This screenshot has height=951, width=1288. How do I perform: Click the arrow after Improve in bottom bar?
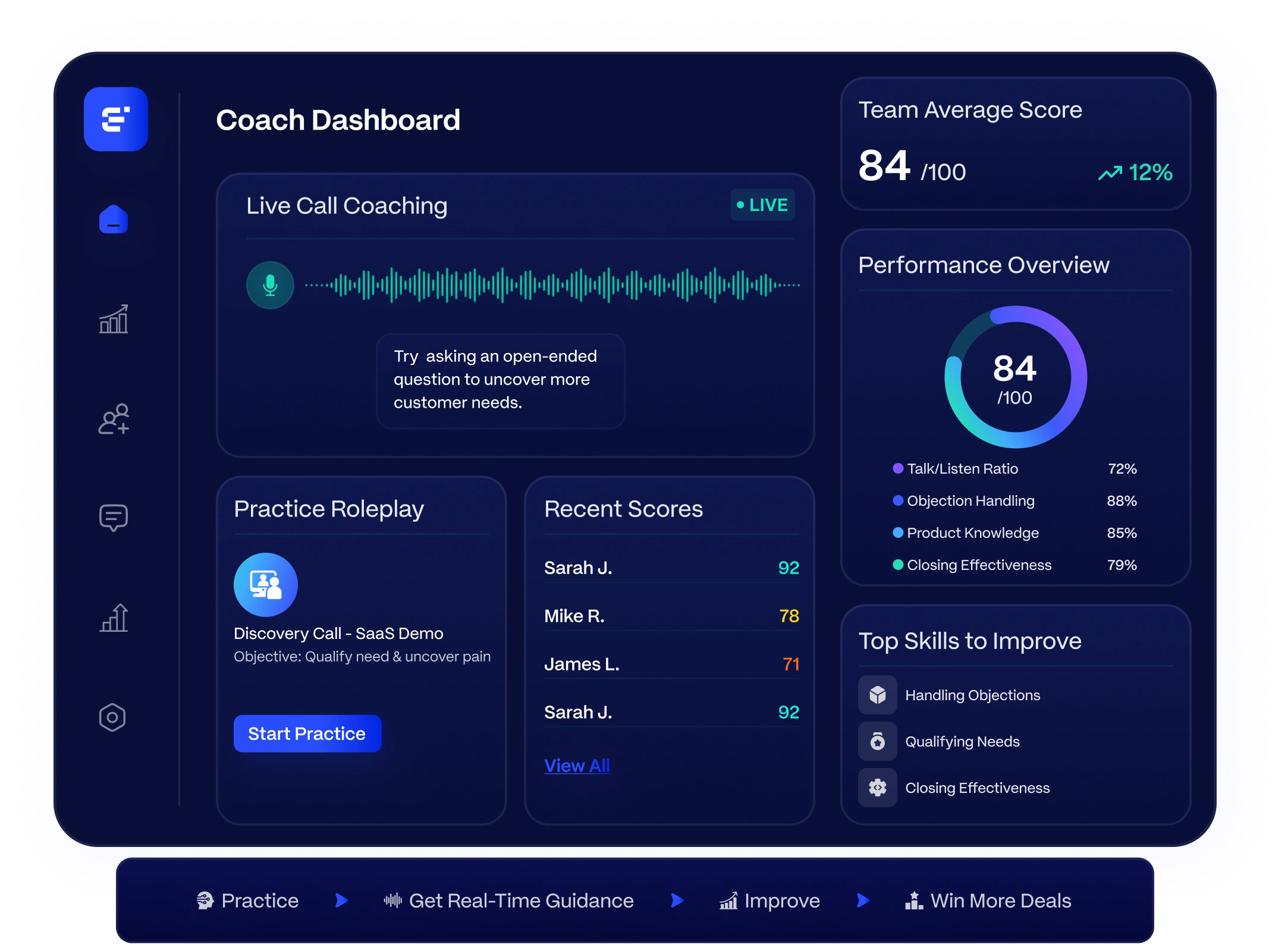[863, 900]
